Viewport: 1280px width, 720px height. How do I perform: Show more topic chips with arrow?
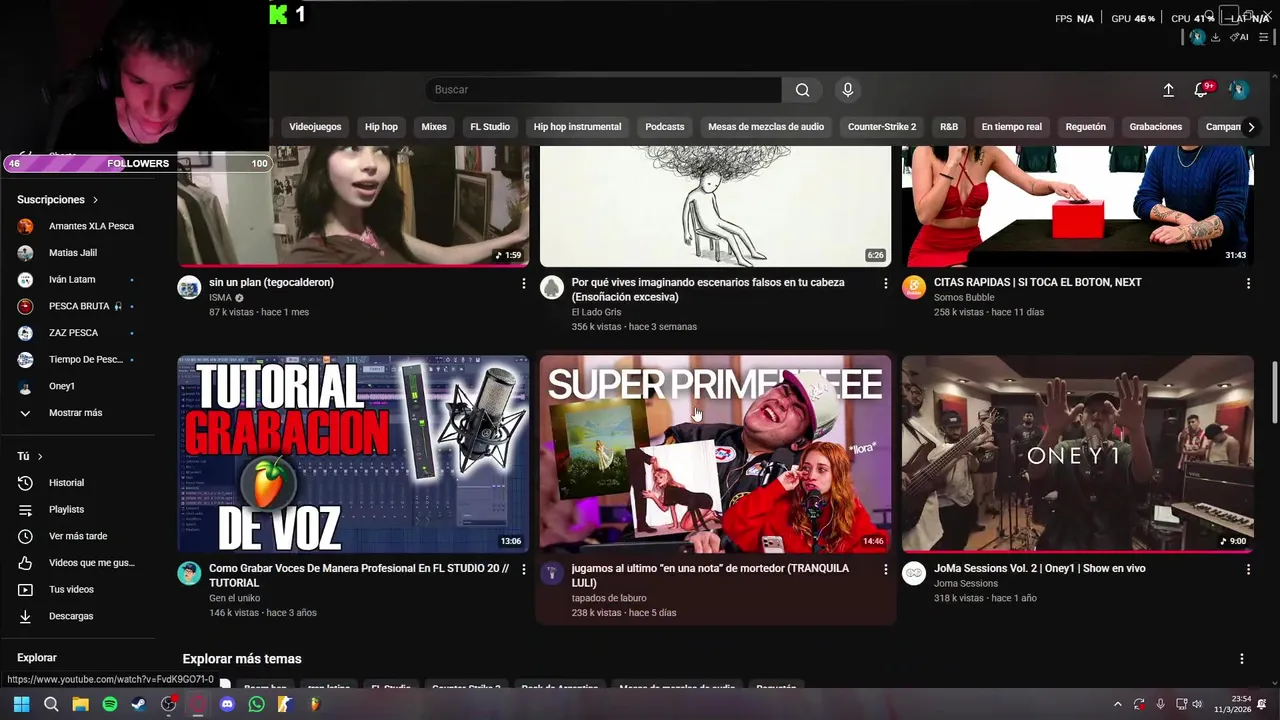point(1250,127)
